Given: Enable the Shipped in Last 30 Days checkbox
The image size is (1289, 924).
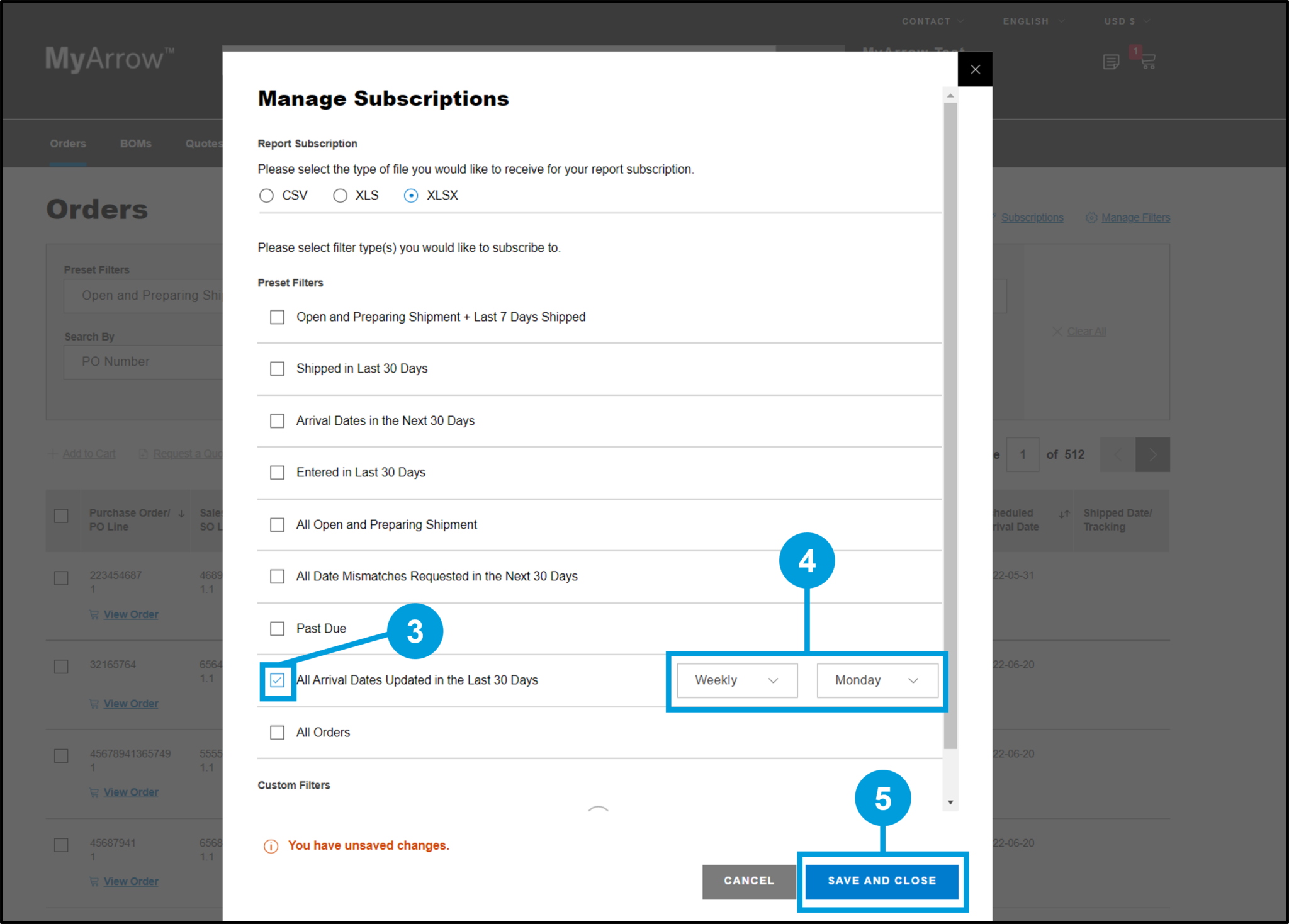Looking at the screenshot, I should (x=277, y=368).
